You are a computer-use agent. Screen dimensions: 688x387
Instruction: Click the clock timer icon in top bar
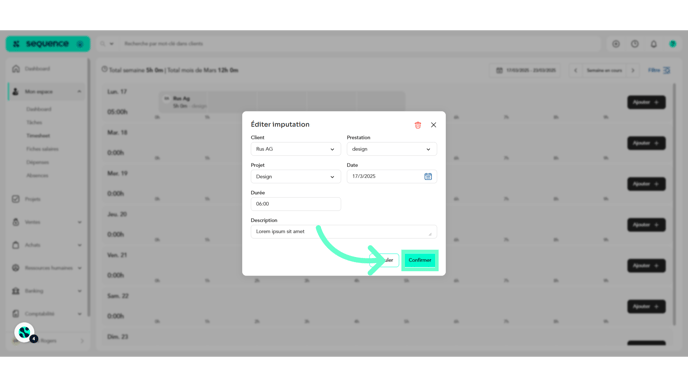pyautogui.click(x=635, y=44)
